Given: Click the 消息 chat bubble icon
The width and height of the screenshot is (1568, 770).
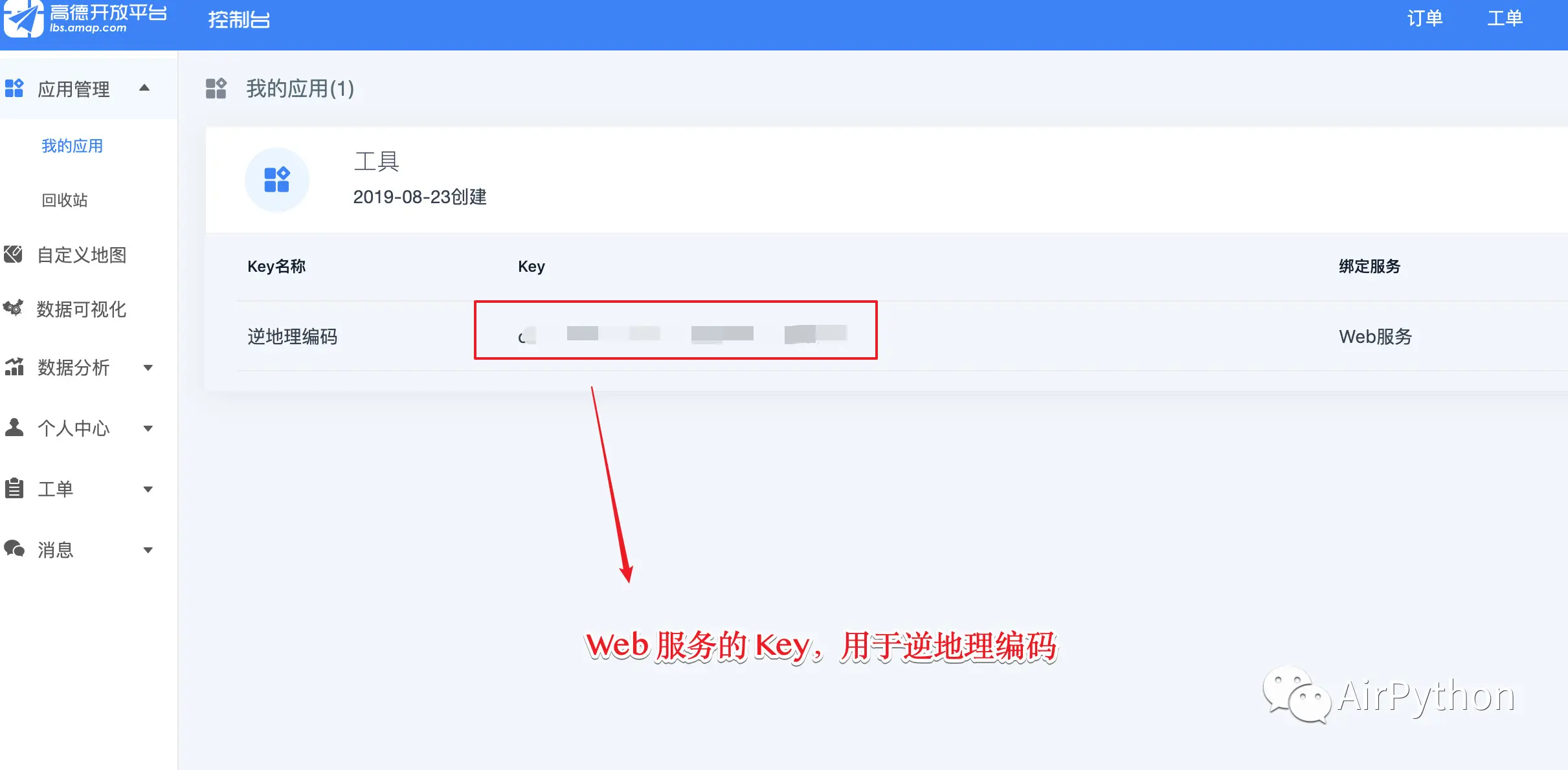Looking at the screenshot, I should coord(14,549).
